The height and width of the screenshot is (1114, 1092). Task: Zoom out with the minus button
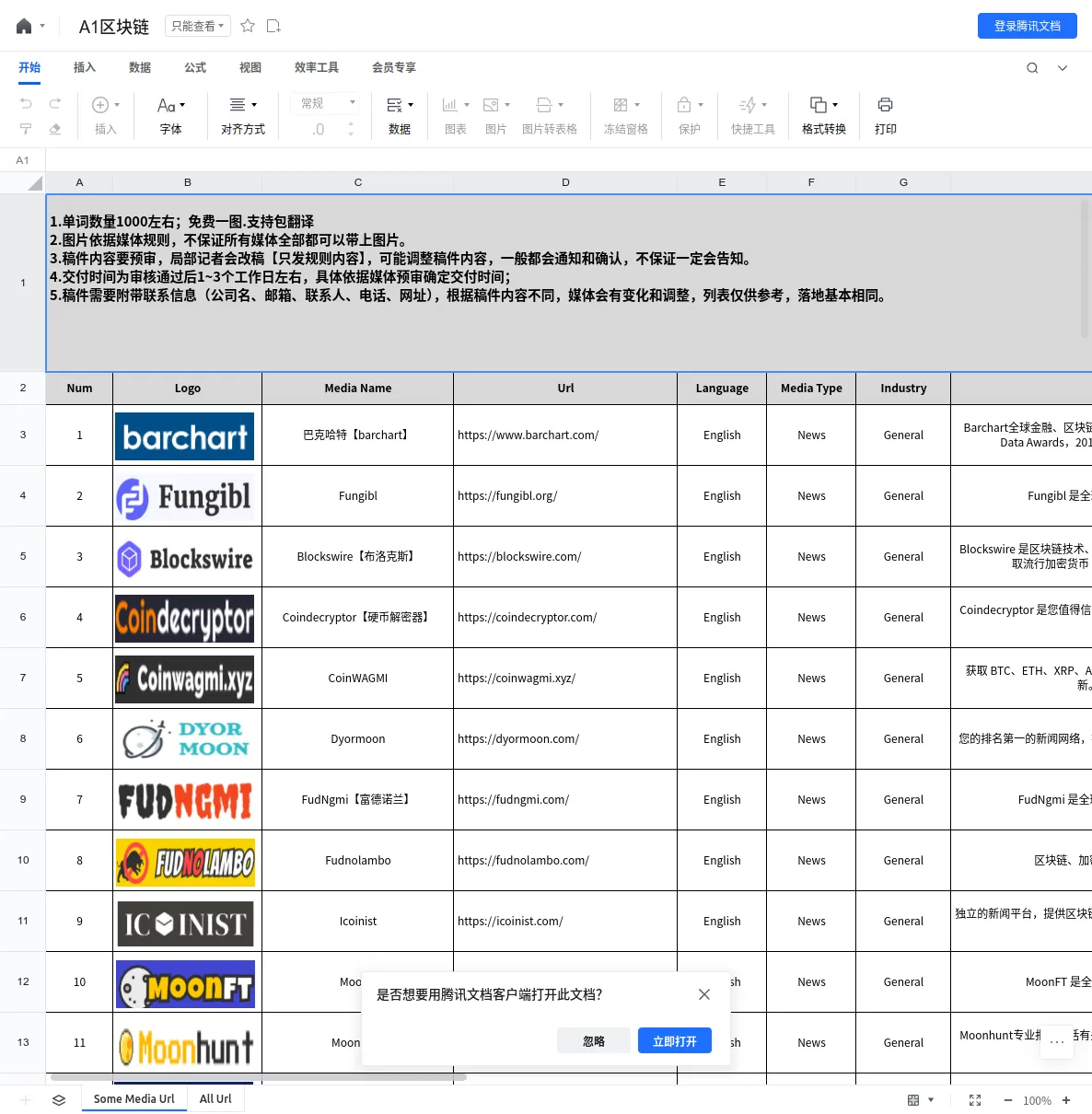coord(1008,1100)
